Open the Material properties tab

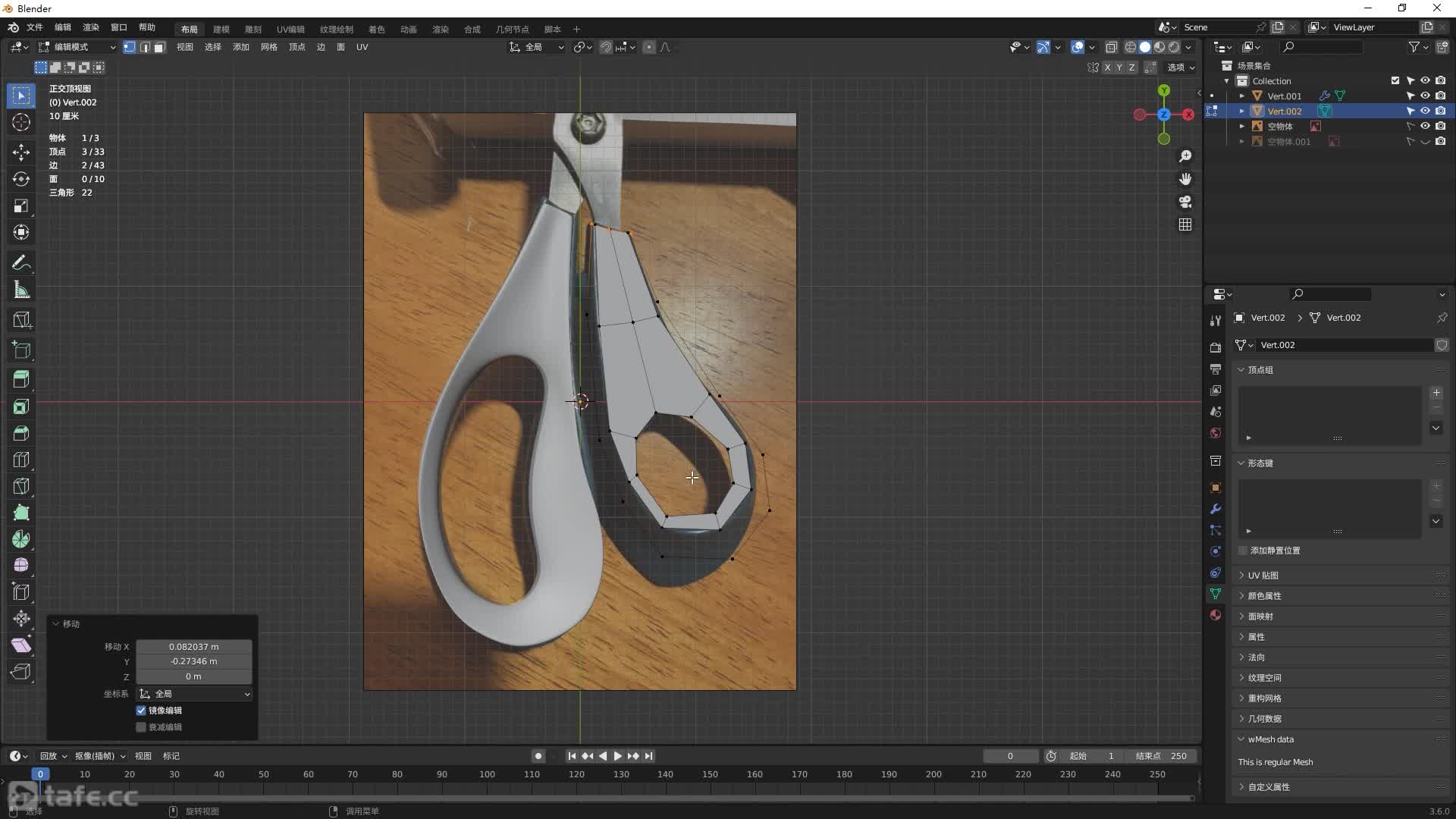coord(1216,615)
